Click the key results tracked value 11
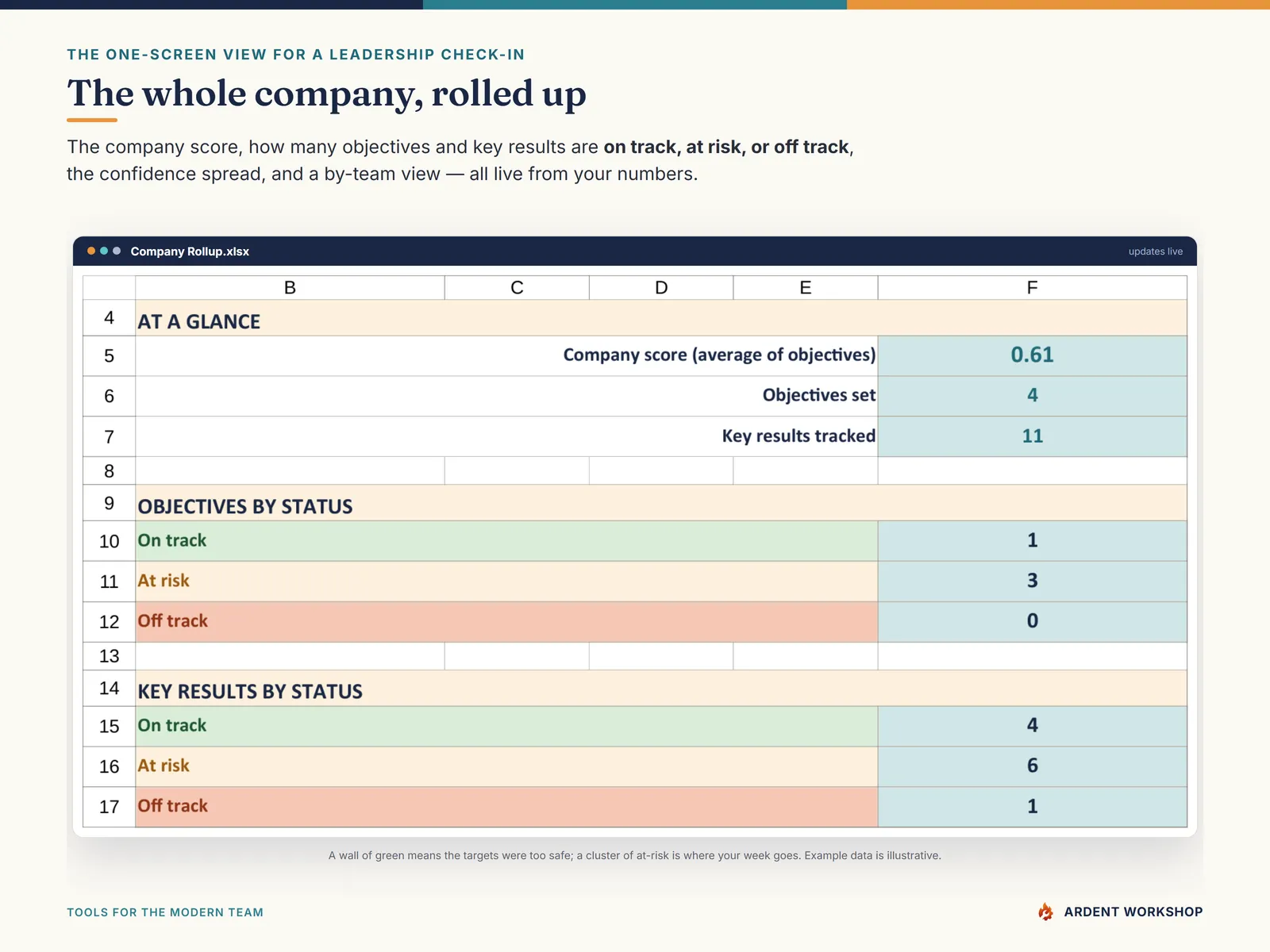1270x952 pixels. [1032, 436]
